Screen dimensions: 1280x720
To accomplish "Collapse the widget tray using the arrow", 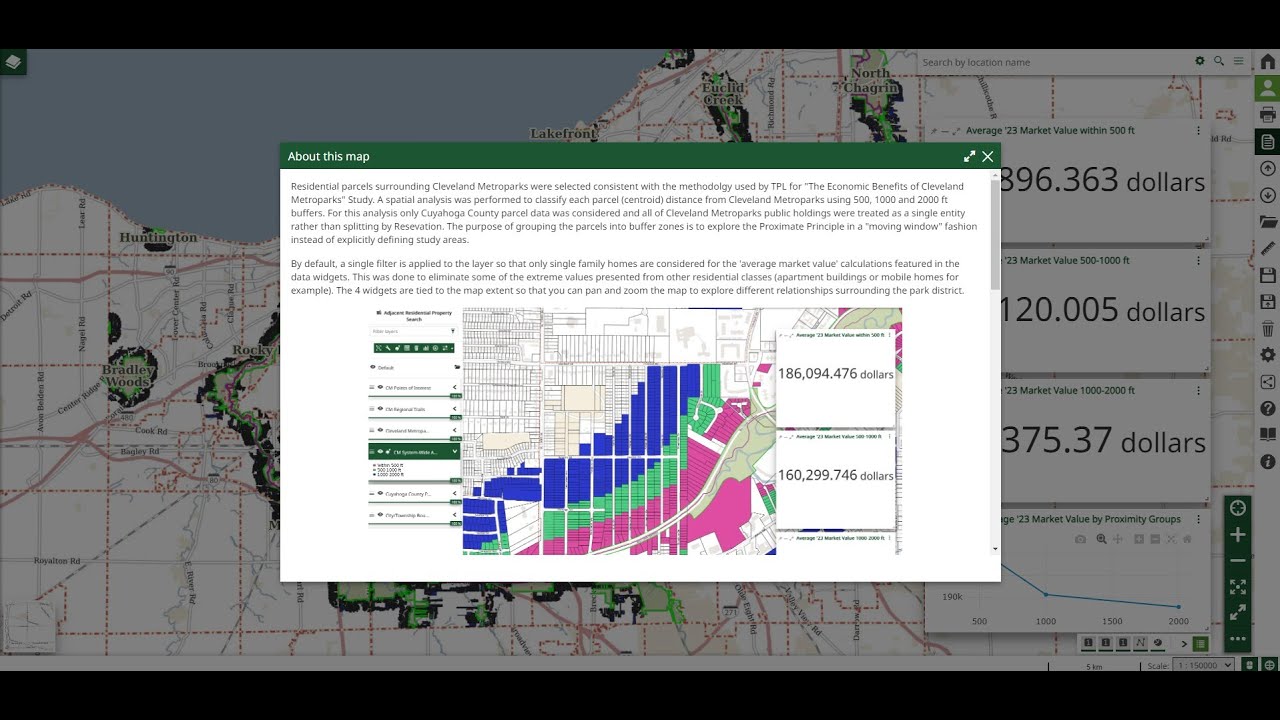I will click(x=1184, y=643).
